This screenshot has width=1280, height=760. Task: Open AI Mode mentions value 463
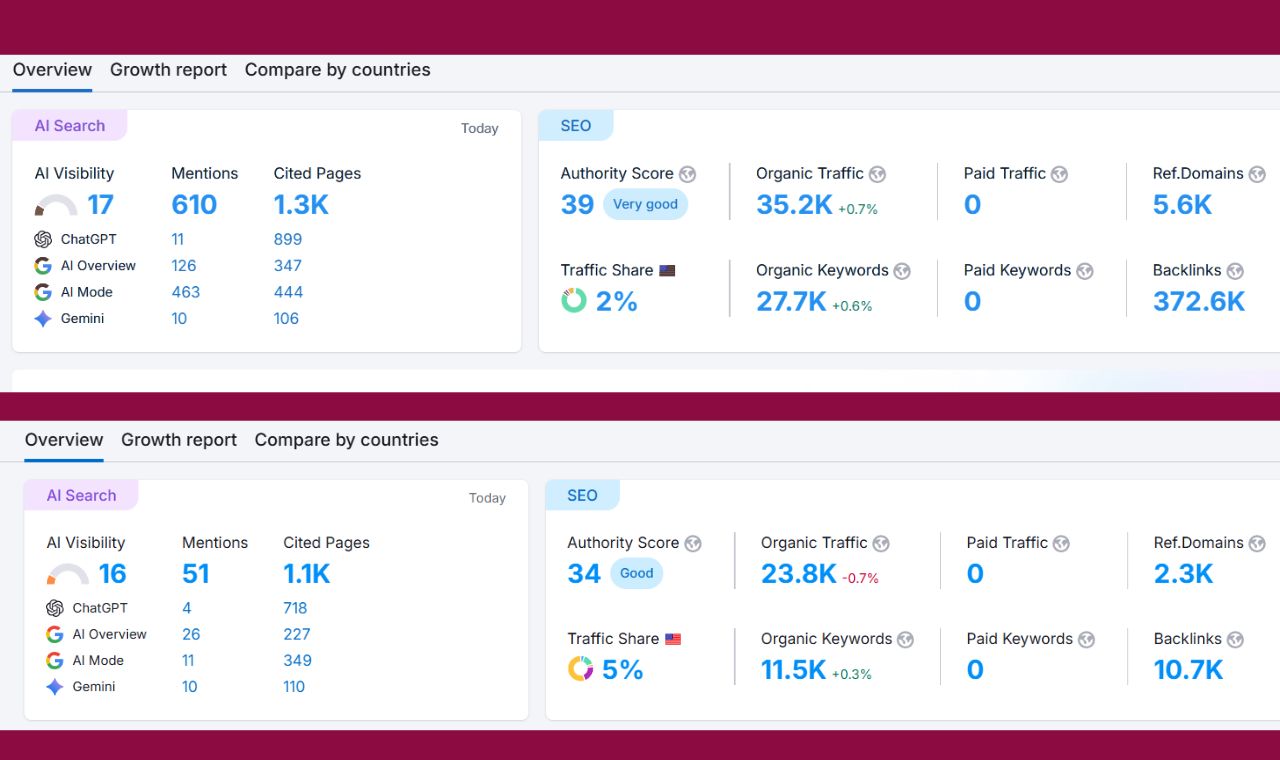(x=186, y=292)
